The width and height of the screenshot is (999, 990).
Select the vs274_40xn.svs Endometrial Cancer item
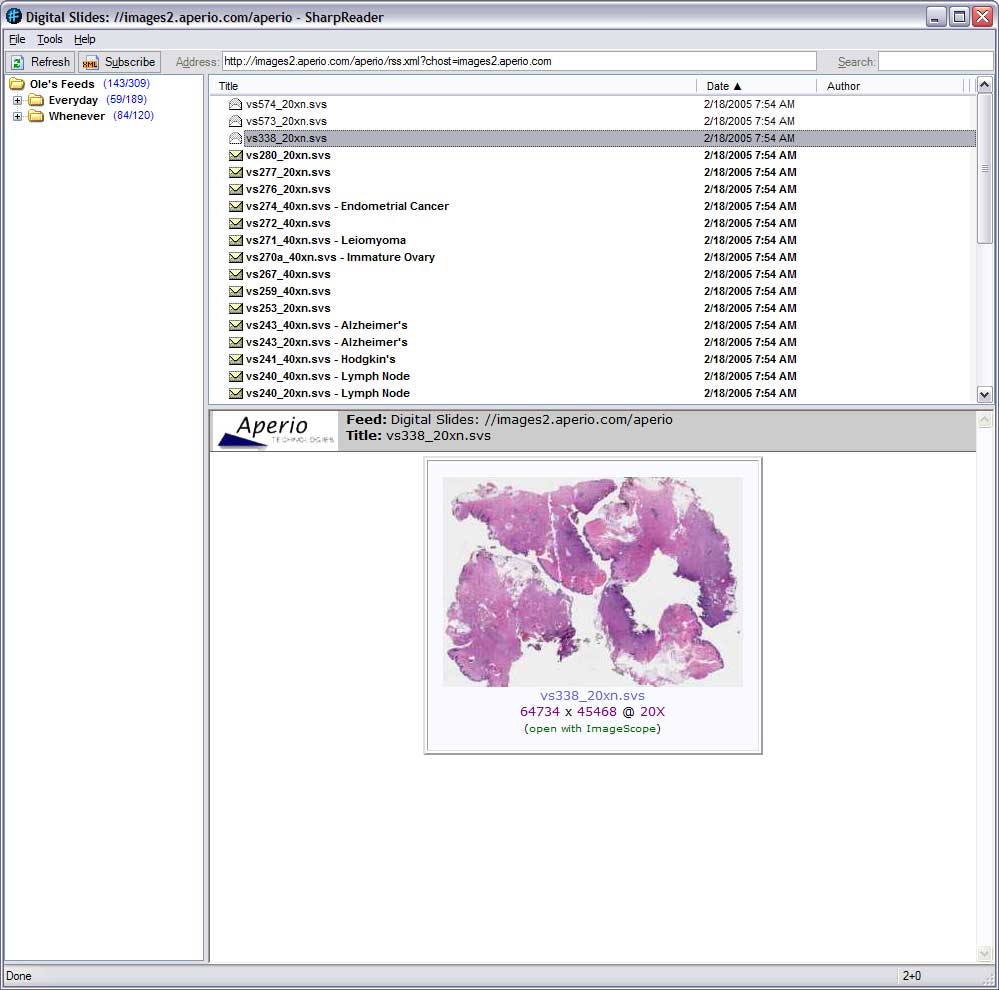(x=347, y=206)
